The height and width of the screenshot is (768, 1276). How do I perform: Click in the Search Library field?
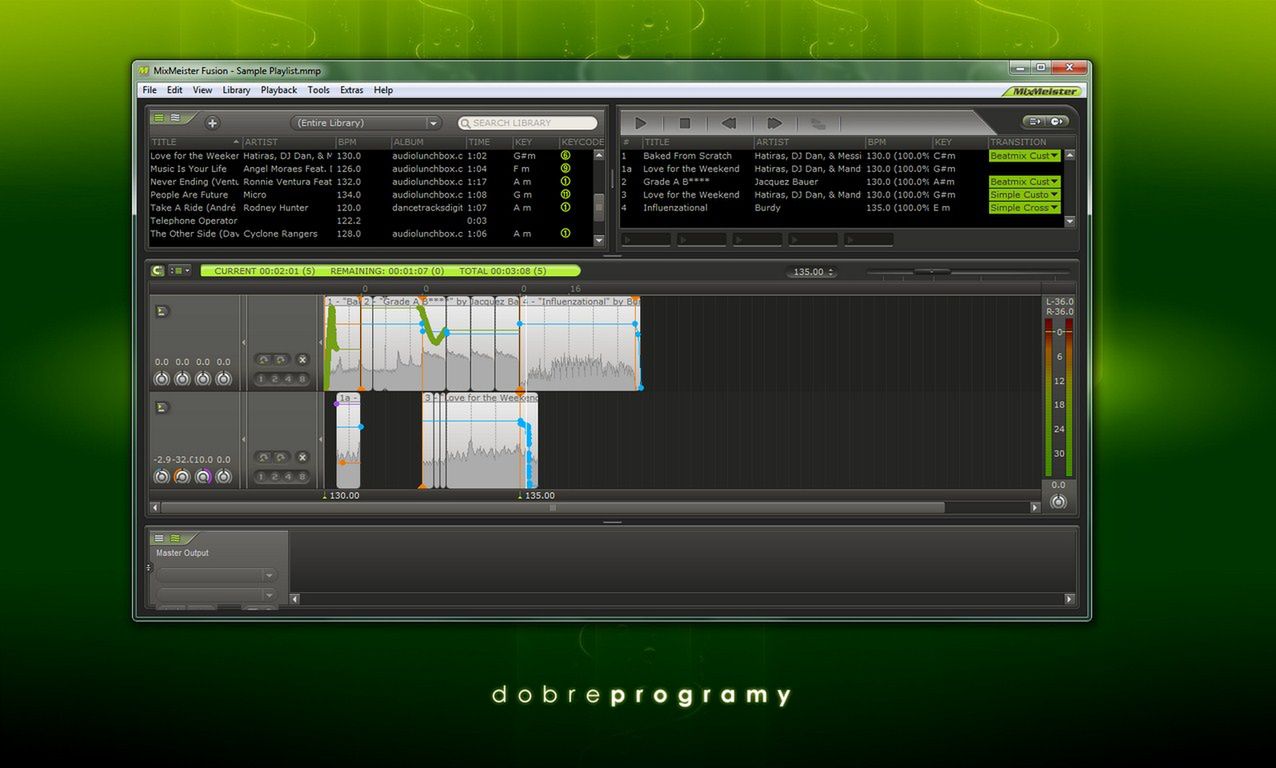point(528,123)
